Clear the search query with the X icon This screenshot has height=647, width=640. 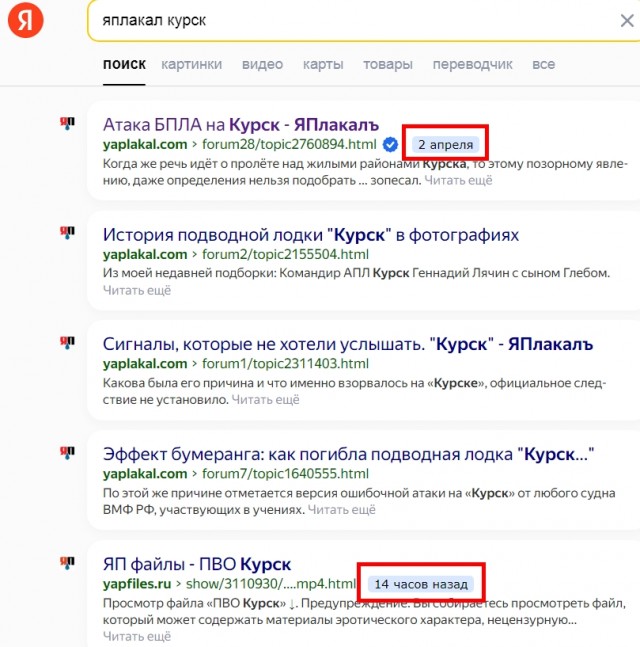tap(627, 20)
